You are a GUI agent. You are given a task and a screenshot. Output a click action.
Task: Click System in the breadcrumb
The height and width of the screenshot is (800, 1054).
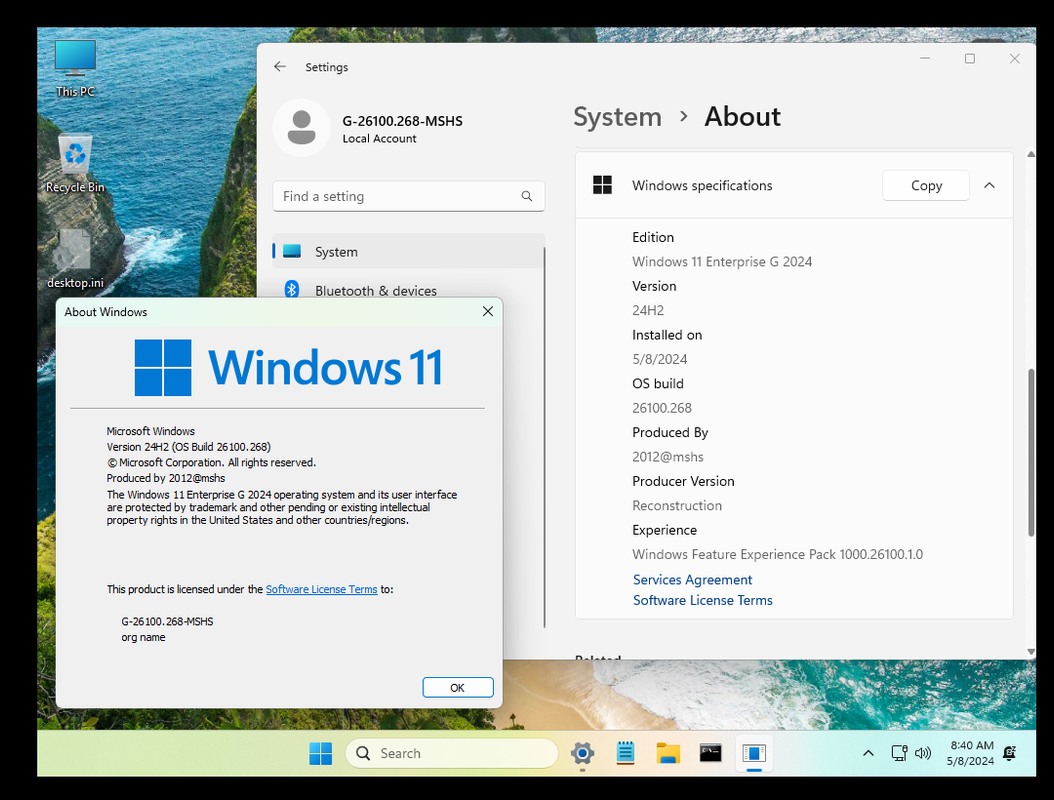click(x=617, y=117)
